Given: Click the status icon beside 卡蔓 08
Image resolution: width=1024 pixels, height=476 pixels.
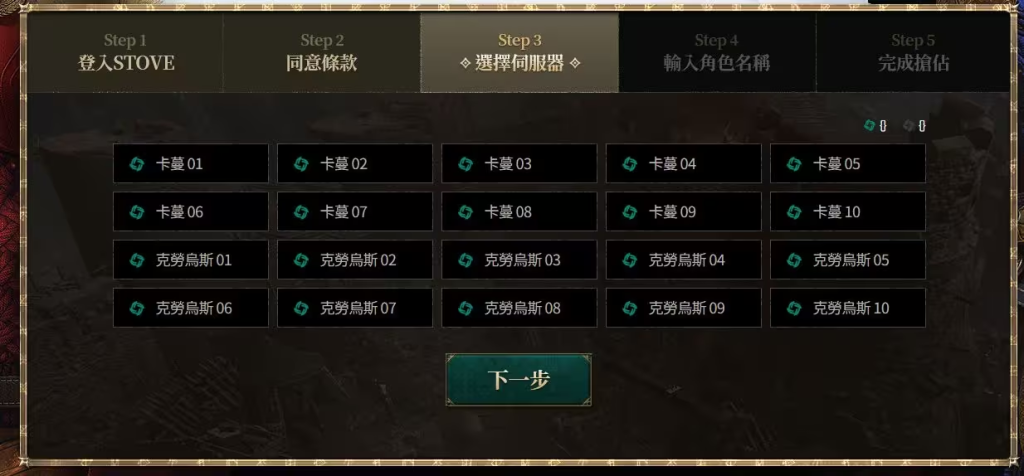Looking at the screenshot, I should coord(465,212).
